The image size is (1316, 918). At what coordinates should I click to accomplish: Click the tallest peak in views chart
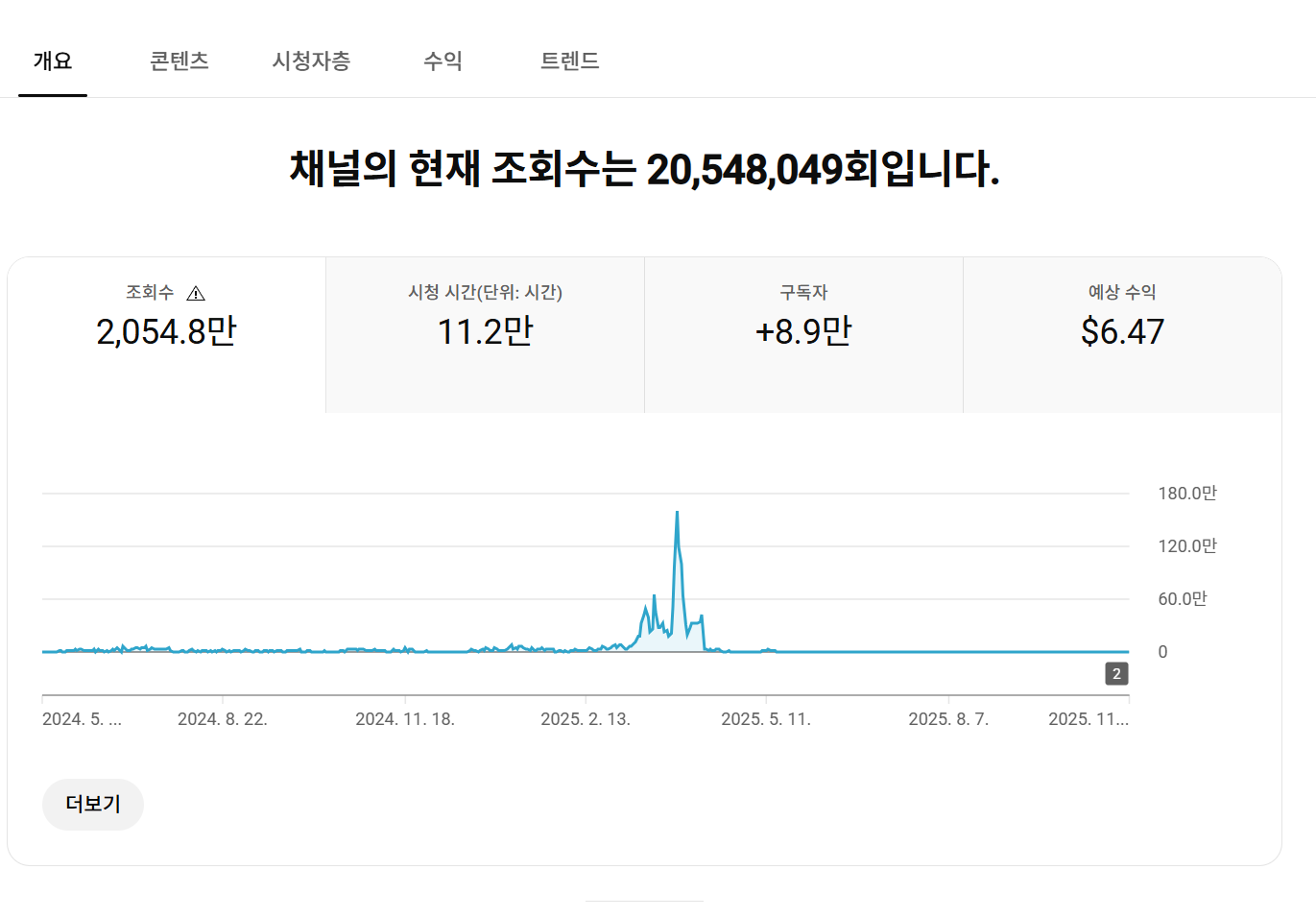pyautogui.click(x=678, y=514)
